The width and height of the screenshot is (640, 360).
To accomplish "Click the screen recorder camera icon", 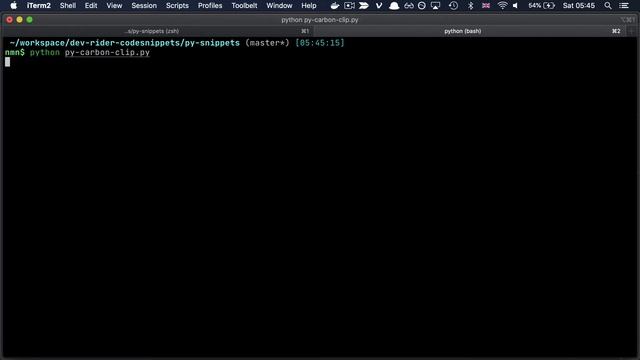I will point(349,6).
